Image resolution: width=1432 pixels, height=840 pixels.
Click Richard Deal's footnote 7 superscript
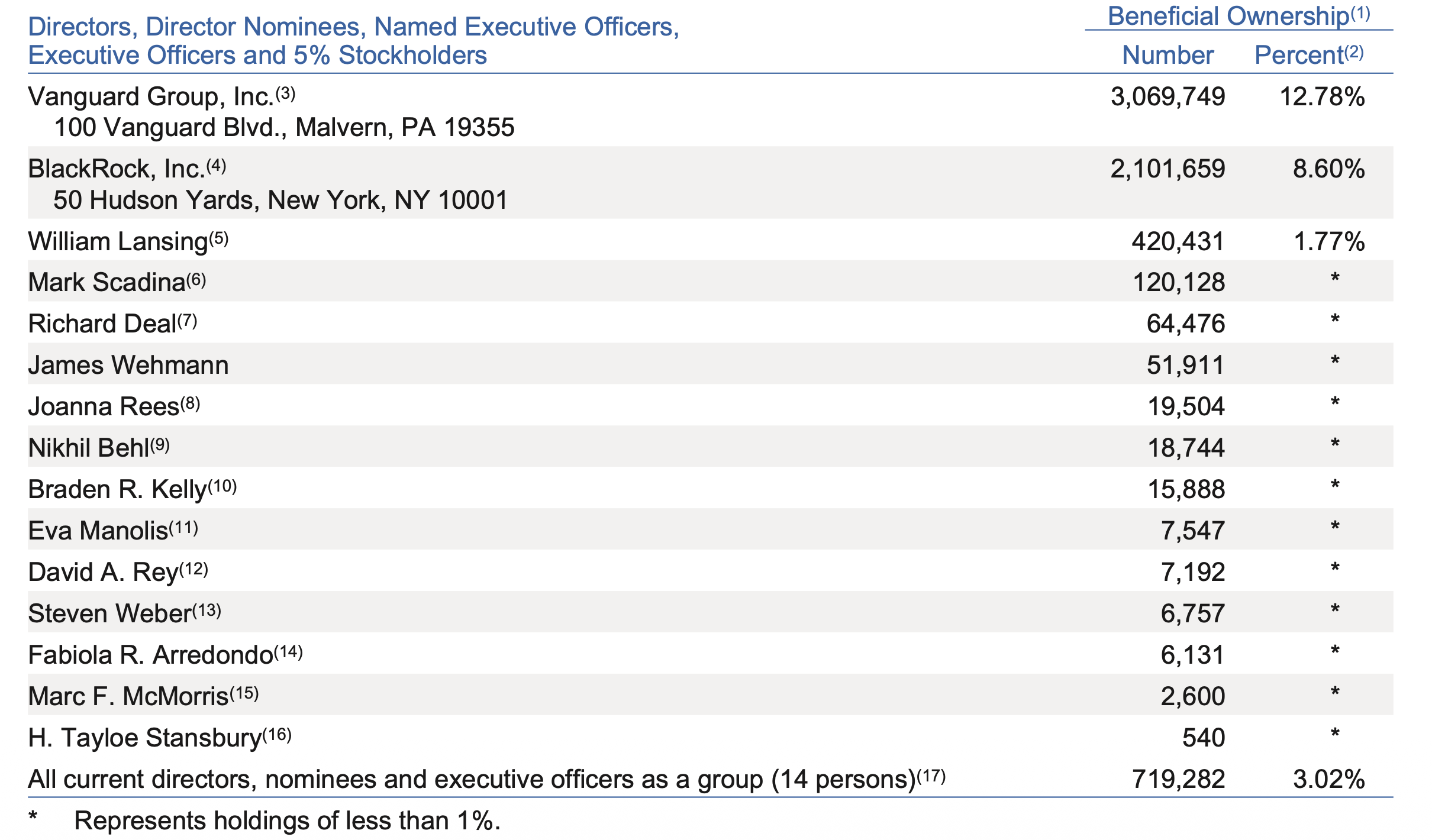point(187,321)
